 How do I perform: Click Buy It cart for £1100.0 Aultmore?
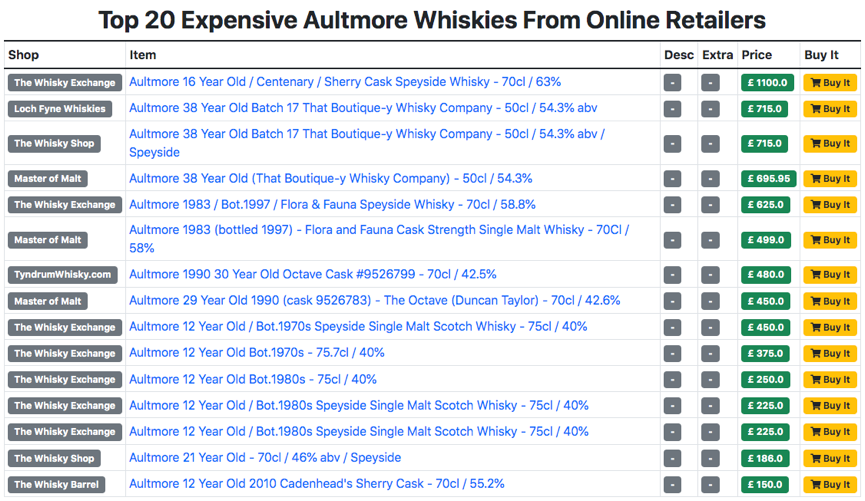(x=829, y=83)
